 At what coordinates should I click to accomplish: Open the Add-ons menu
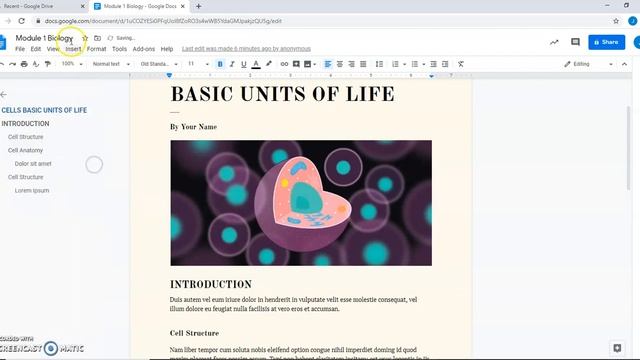click(x=144, y=49)
